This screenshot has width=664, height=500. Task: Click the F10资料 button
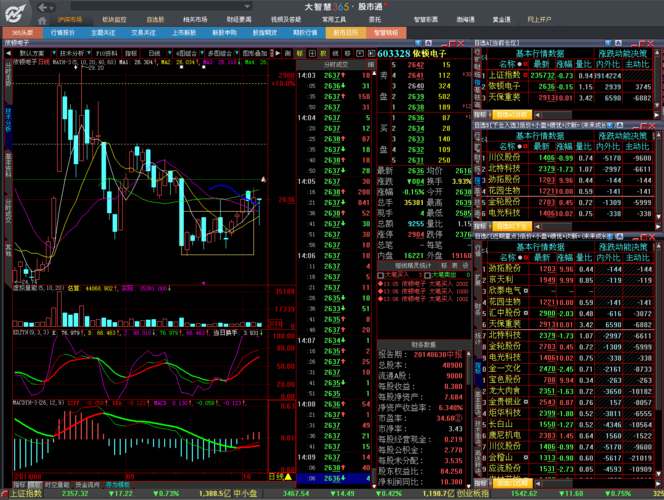click(x=106, y=53)
